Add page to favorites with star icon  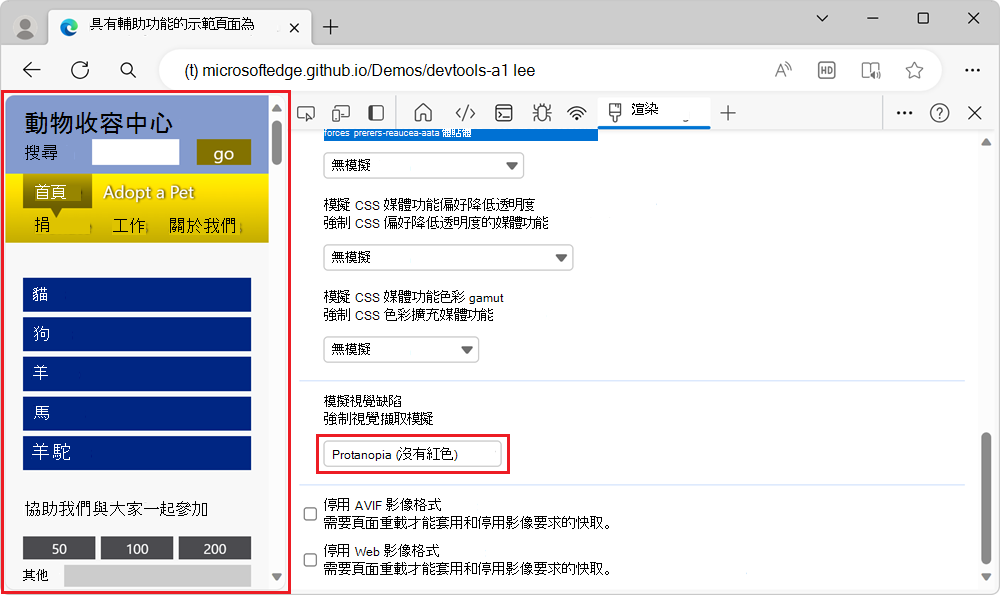click(x=914, y=70)
